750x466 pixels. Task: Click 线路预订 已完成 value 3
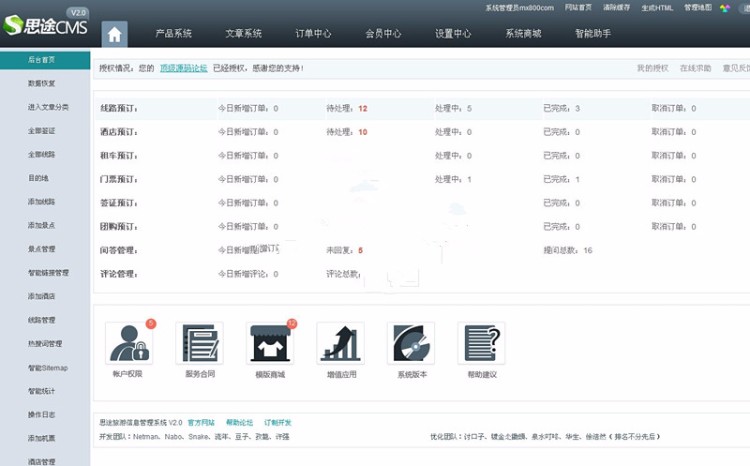tap(578, 109)
